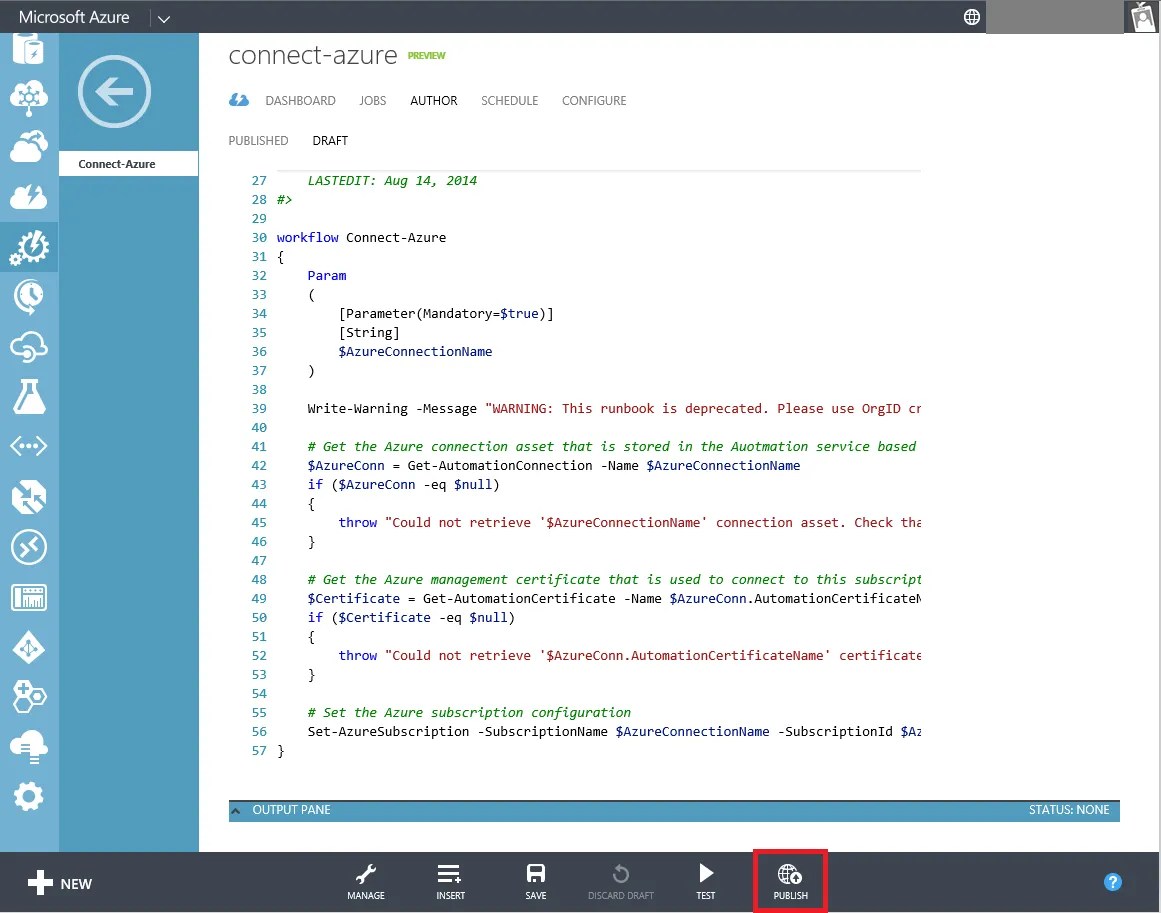Image resolution: width=1161 pixels, height=913 pixels.
Task: Switch to the JOBS tab
Action: [x=372, y=101]
